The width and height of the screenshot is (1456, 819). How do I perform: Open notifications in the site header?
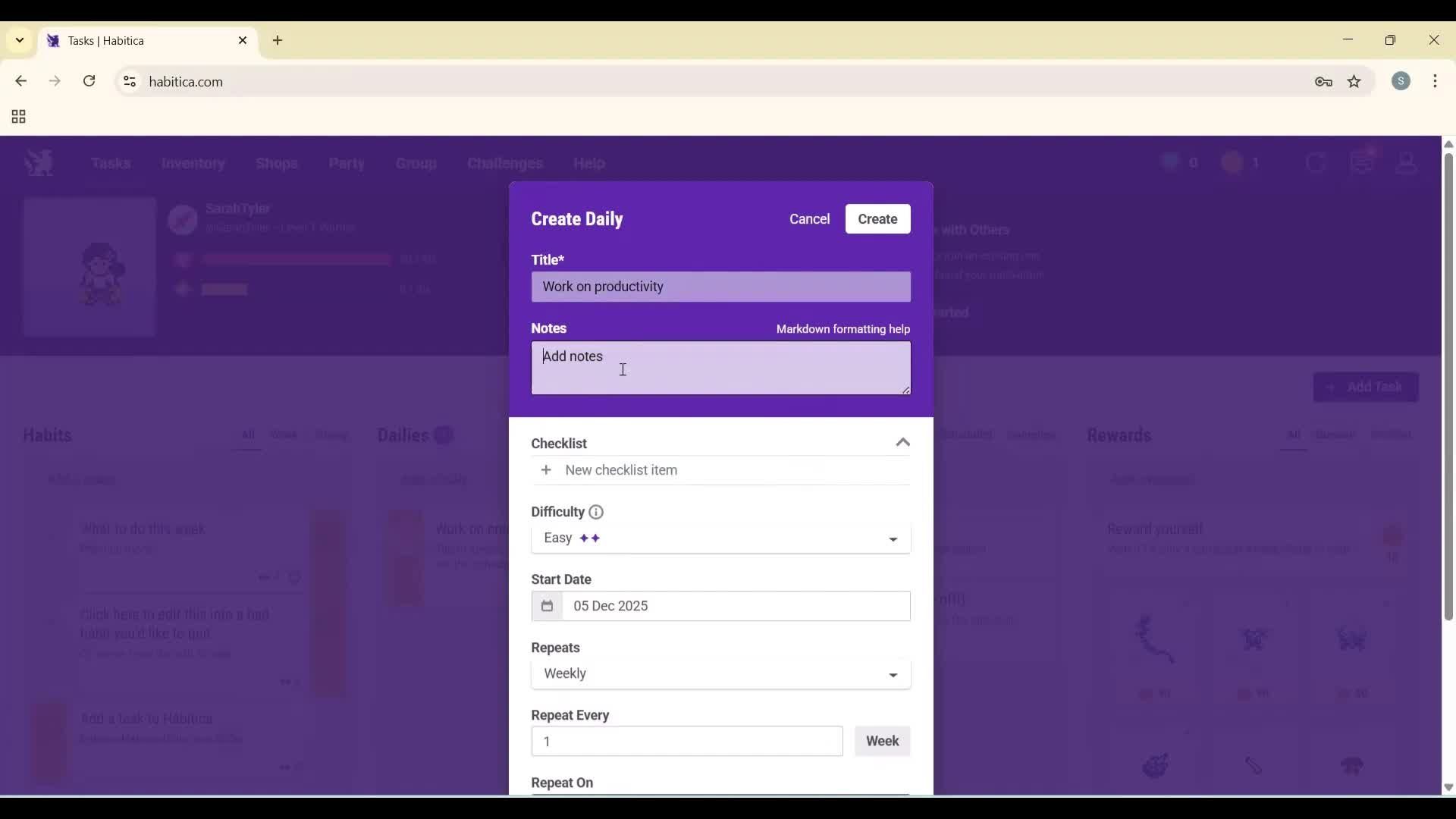pos(1363,161)
